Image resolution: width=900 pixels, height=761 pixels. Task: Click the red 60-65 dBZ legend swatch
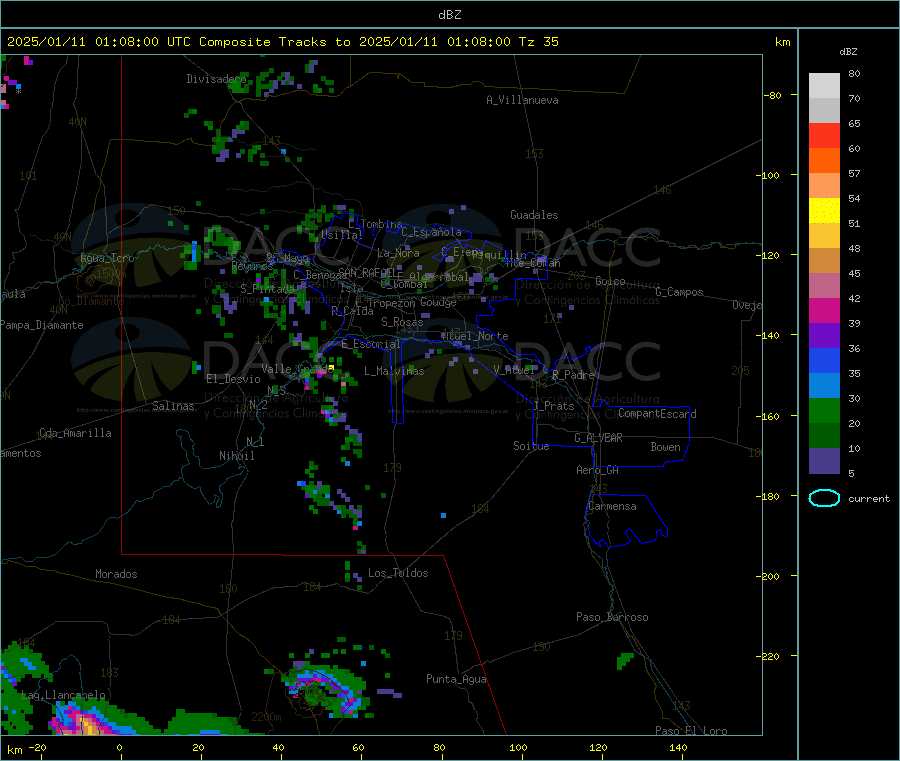point(824,135)
